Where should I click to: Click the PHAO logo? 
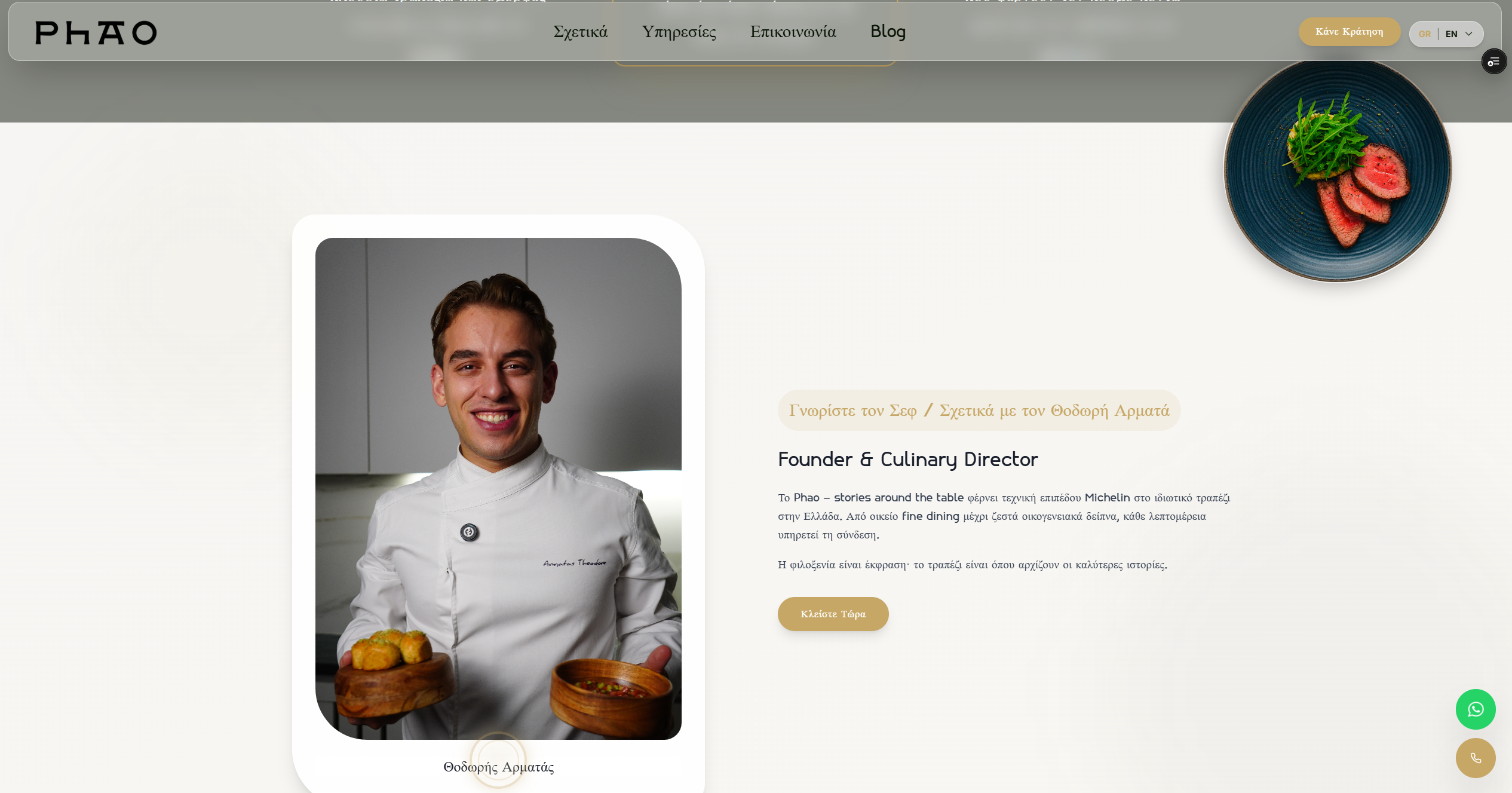click(x=96, y=33)
